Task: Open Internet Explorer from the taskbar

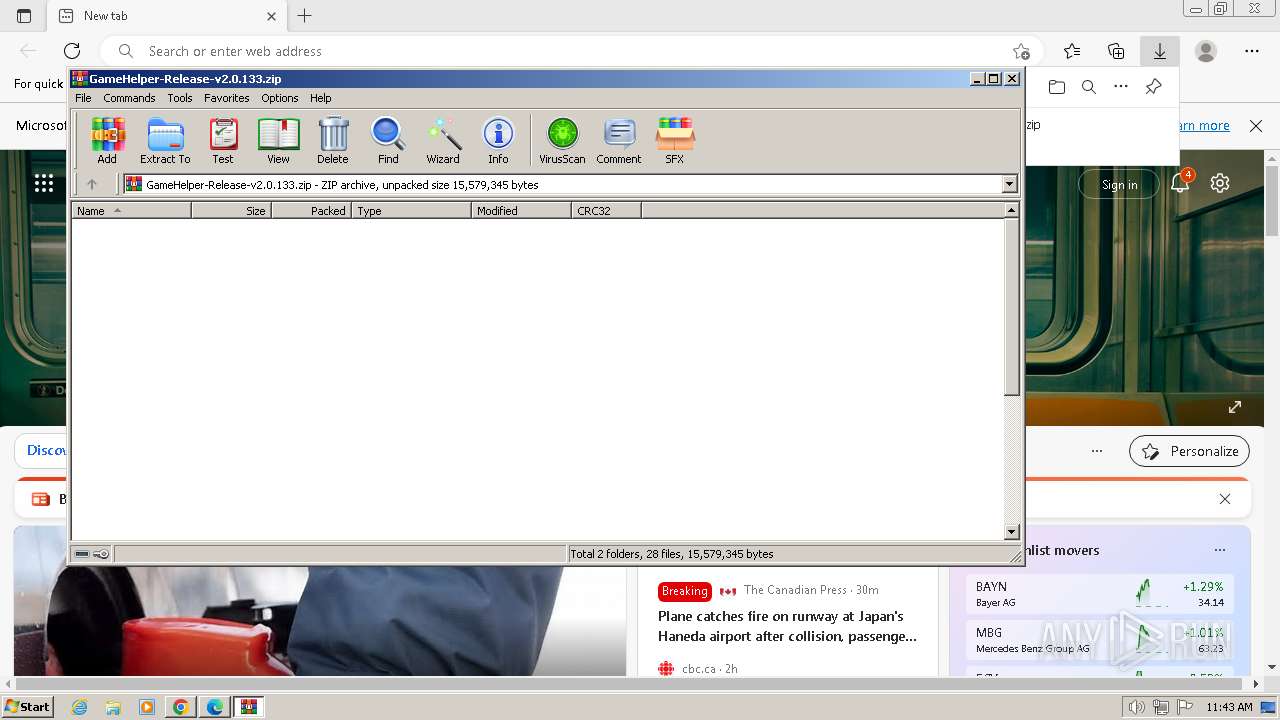Action: (x=79, y=707)
